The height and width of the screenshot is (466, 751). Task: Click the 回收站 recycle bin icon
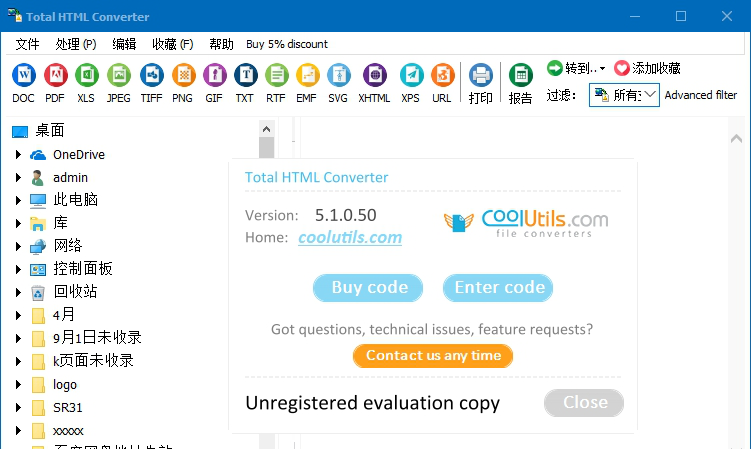click(38, 292)
